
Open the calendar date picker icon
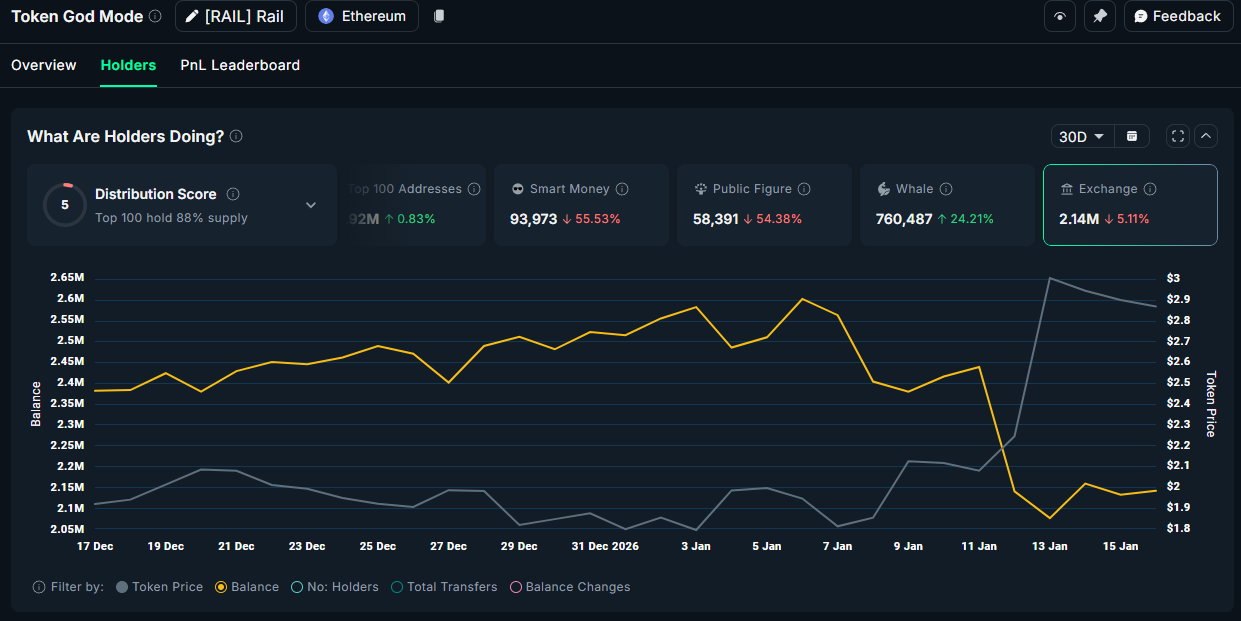(1132, 136)
